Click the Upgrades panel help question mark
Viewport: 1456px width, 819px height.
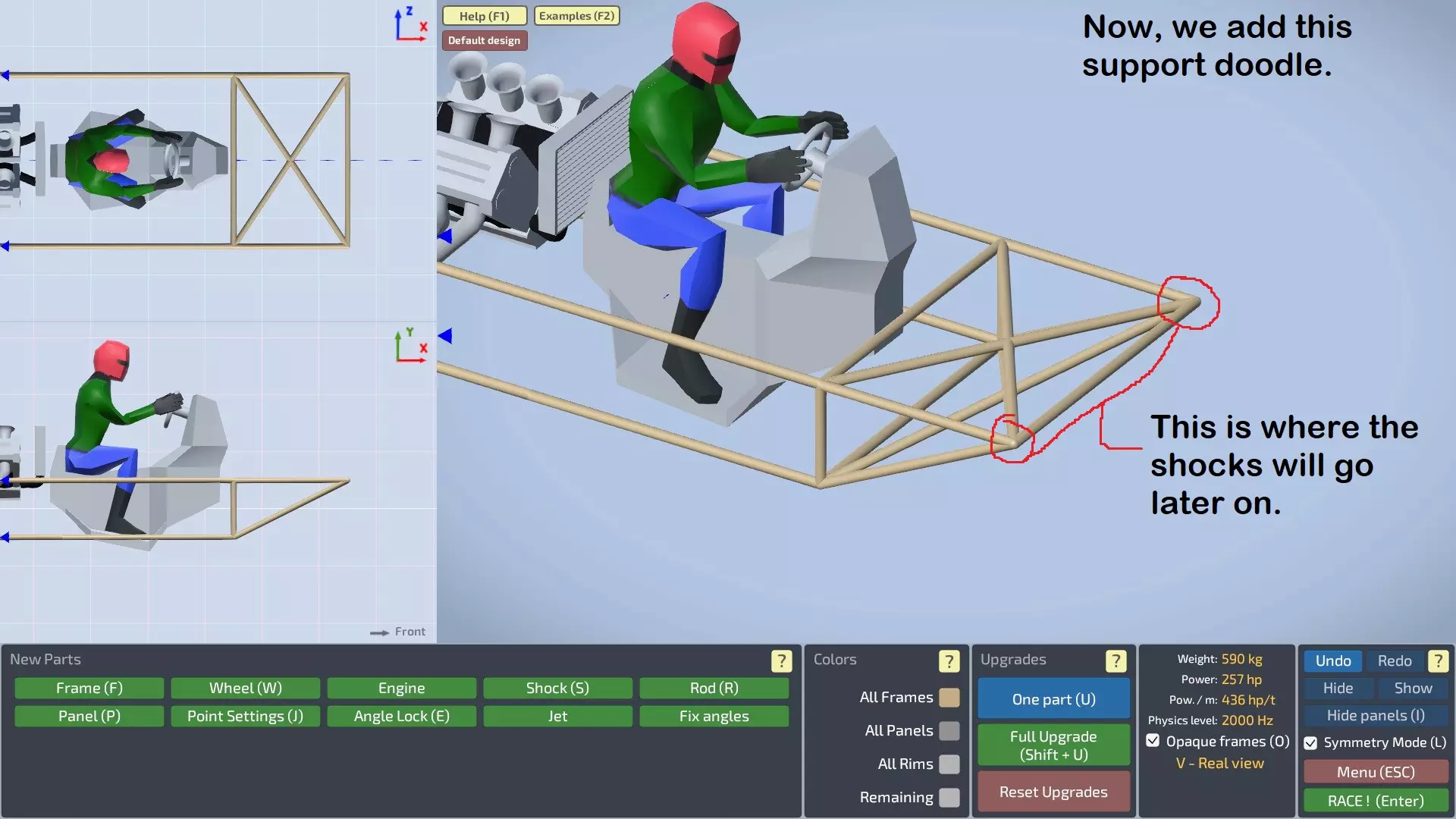click(1116, 661)
